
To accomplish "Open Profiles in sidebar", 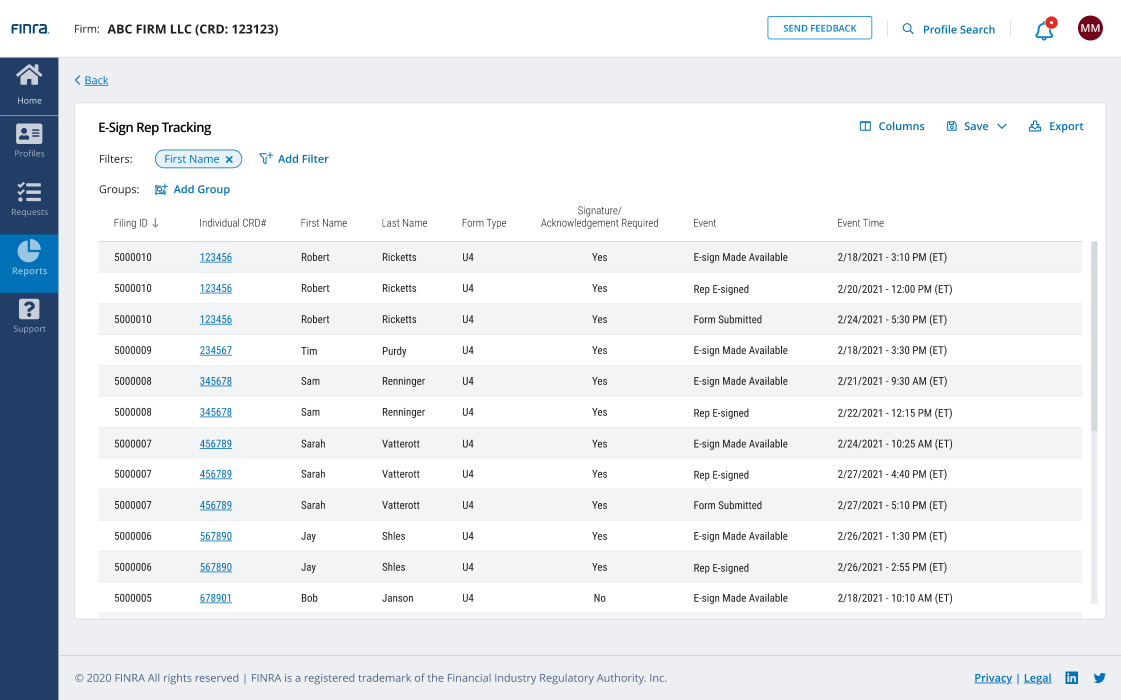I will pos(29,141).
